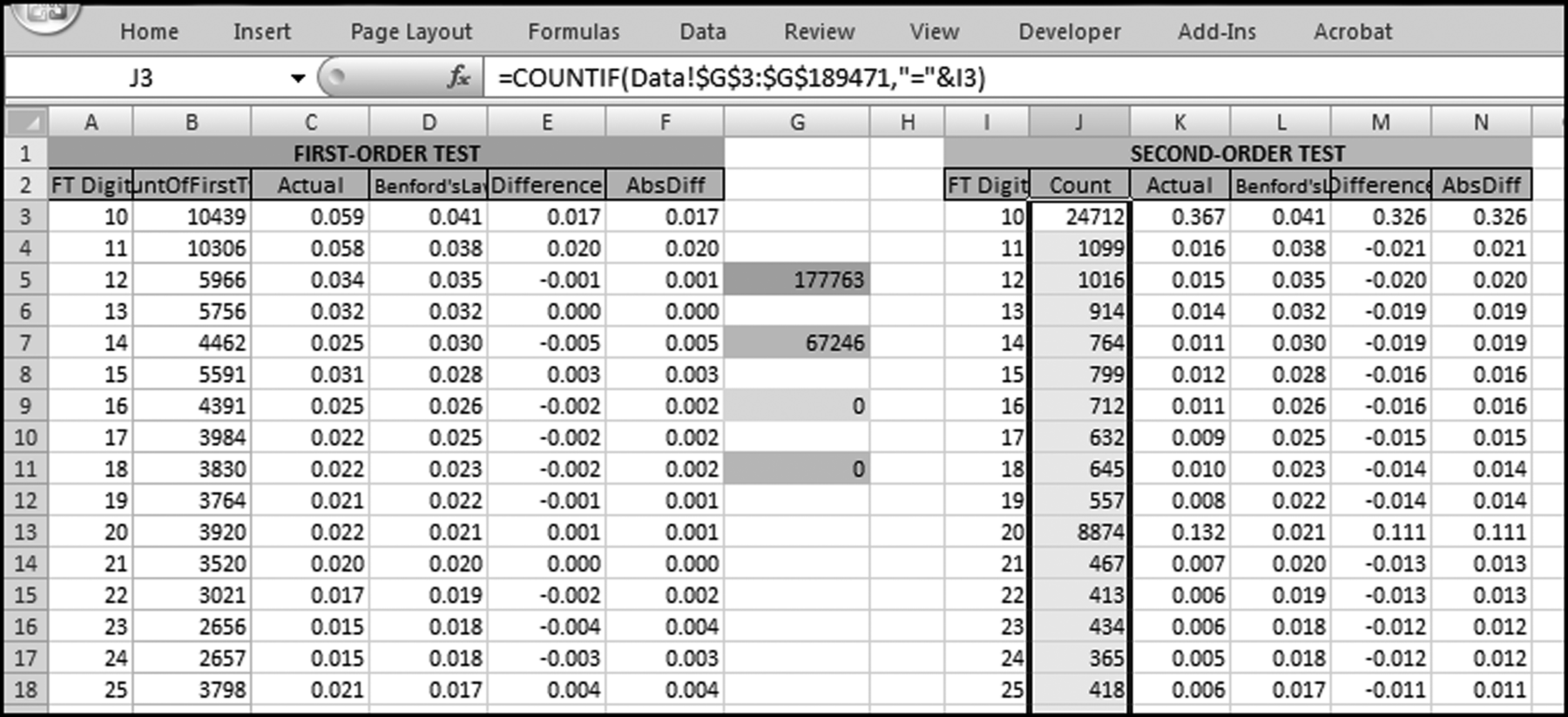Select column G header
The image size is (1568, 717).
[x=797, y=122]
